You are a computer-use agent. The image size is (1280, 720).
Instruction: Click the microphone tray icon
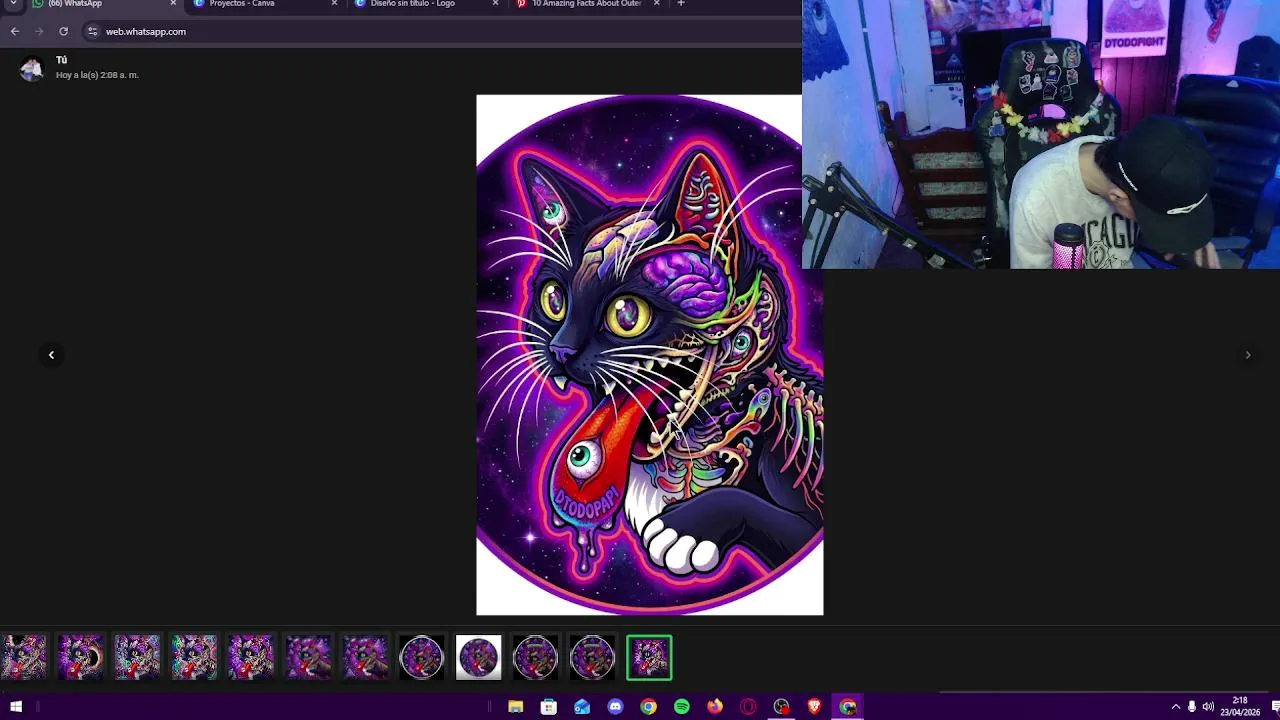(x=1191, y=707)
